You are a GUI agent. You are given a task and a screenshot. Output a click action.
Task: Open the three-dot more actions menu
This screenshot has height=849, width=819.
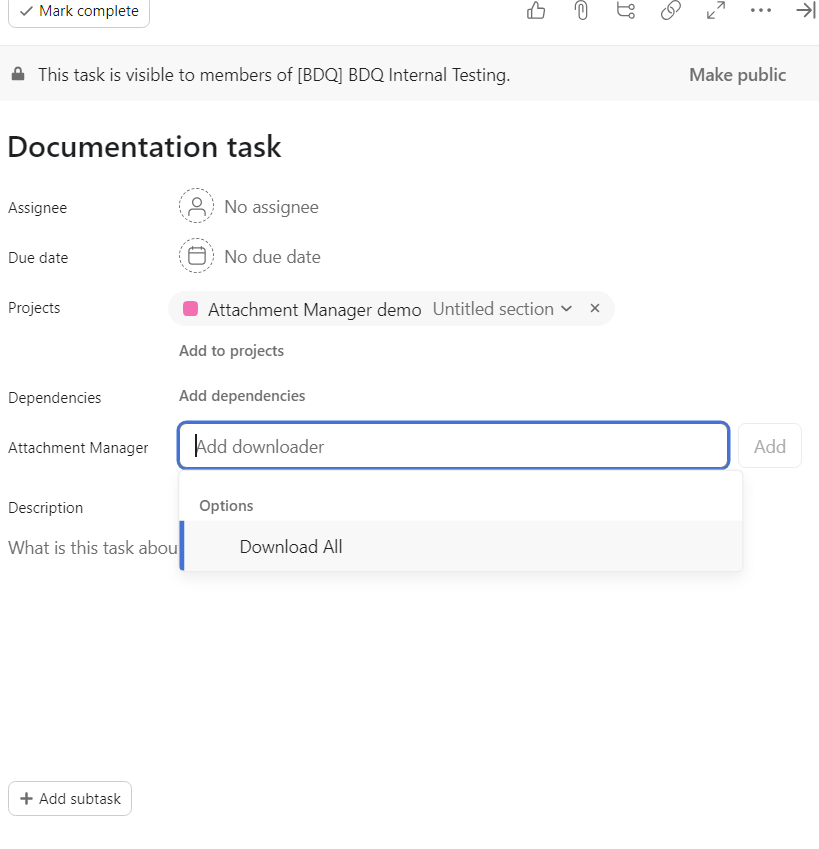pos(761,11)
